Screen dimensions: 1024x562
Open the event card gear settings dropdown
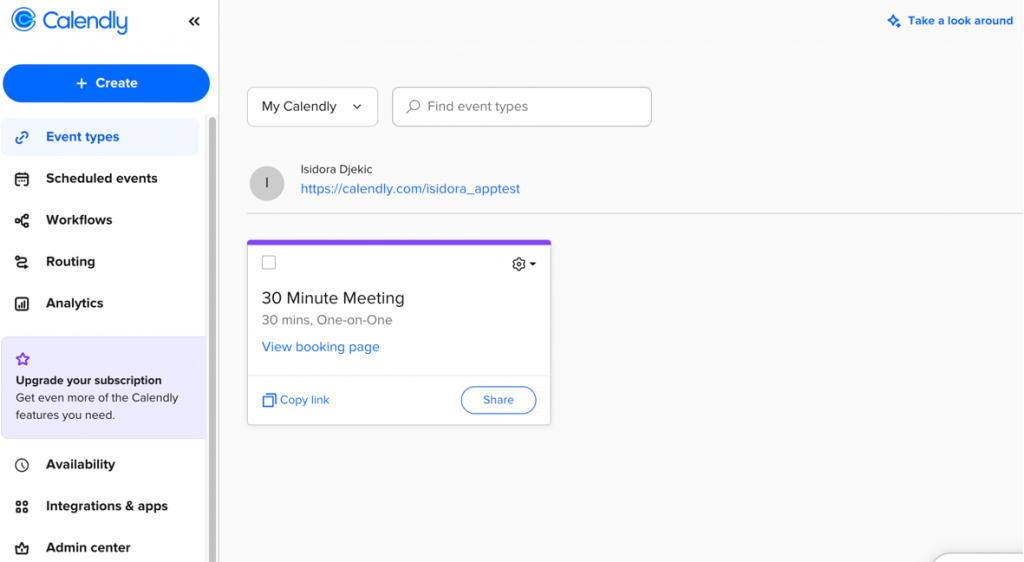pyautogui.click(x=524, y=264)
